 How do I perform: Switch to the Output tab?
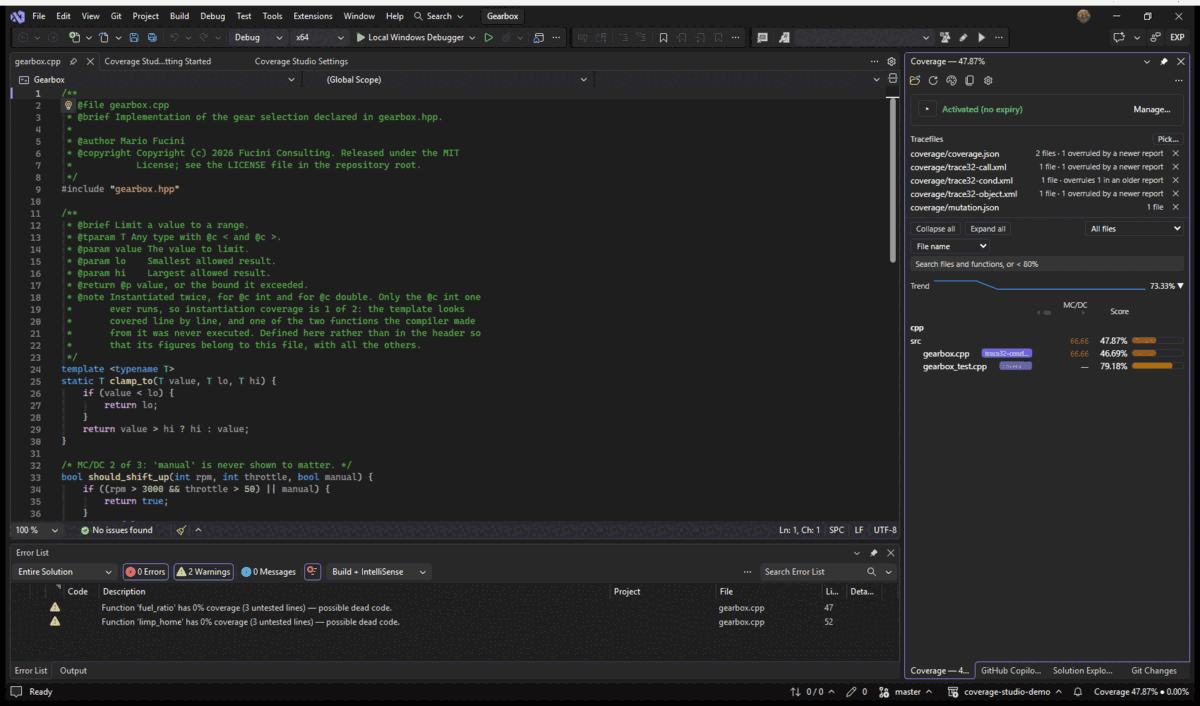point(73,671)
